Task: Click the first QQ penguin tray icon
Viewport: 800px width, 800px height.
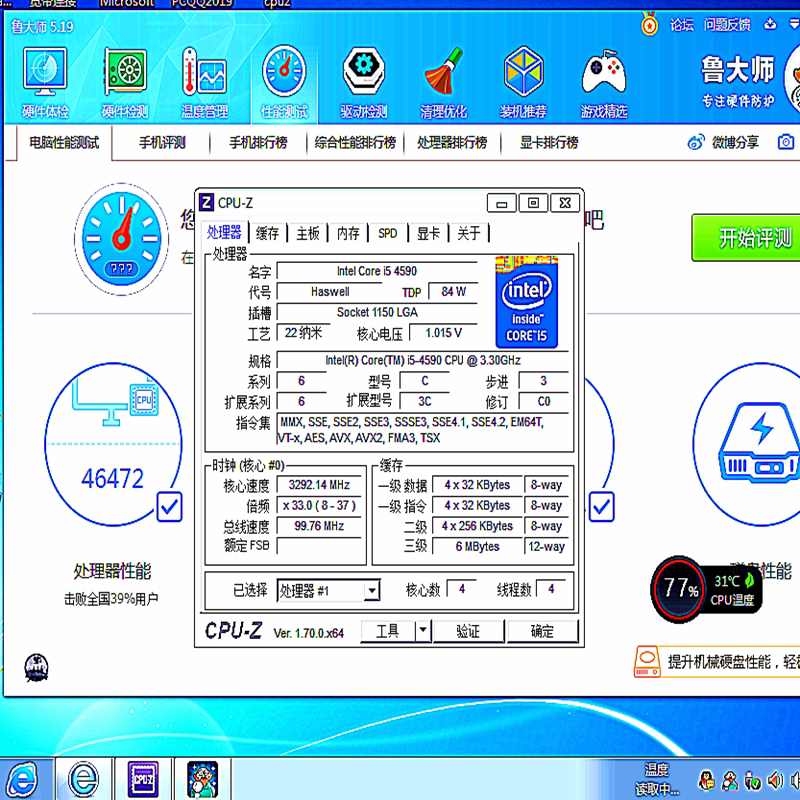Action: click(x=706, y=781)
